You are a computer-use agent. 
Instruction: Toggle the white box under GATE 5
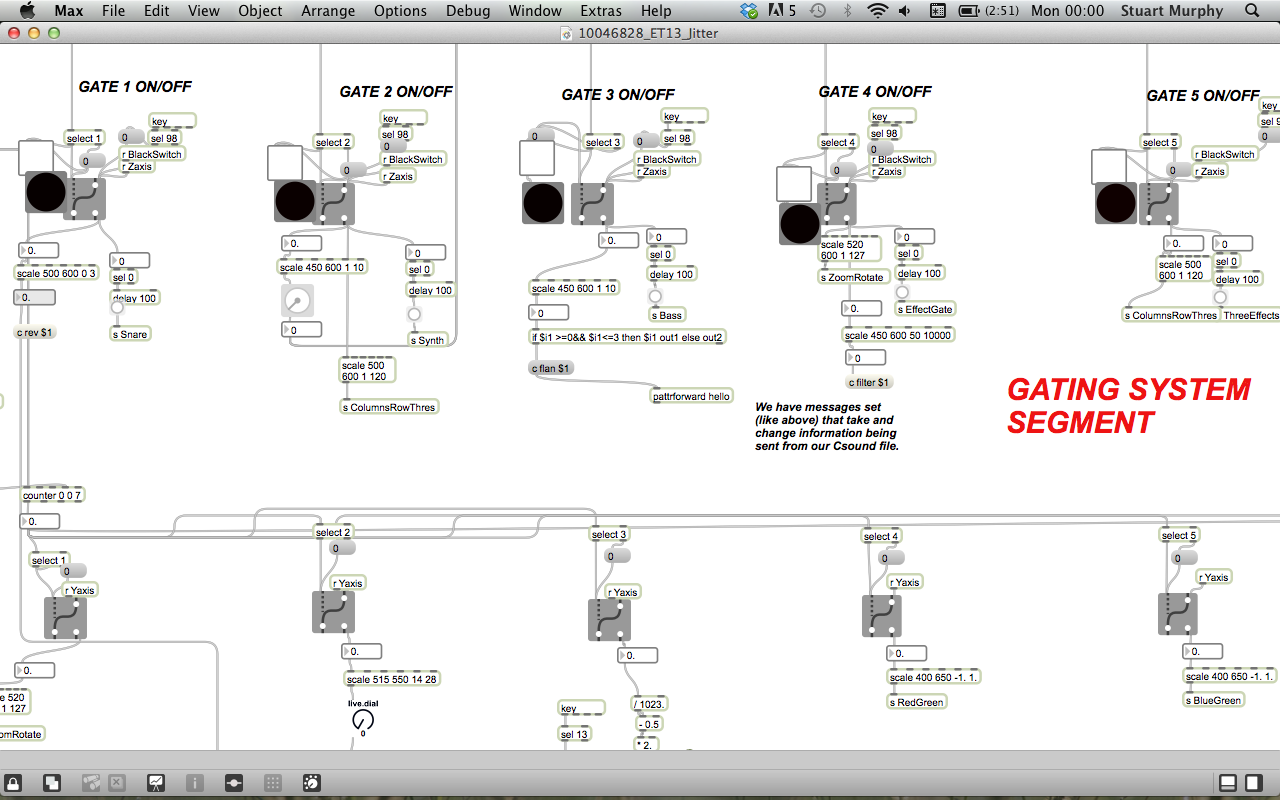[x=1108, y=166]
